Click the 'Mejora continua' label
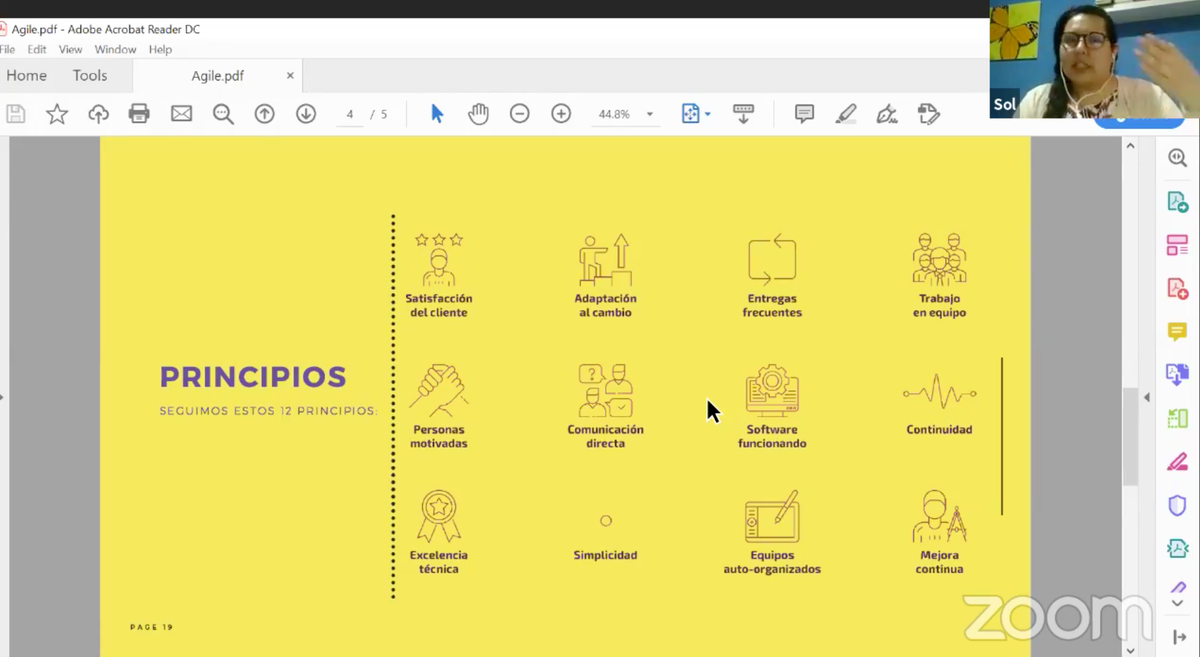 pyautogui.click(x=939, y=562)
